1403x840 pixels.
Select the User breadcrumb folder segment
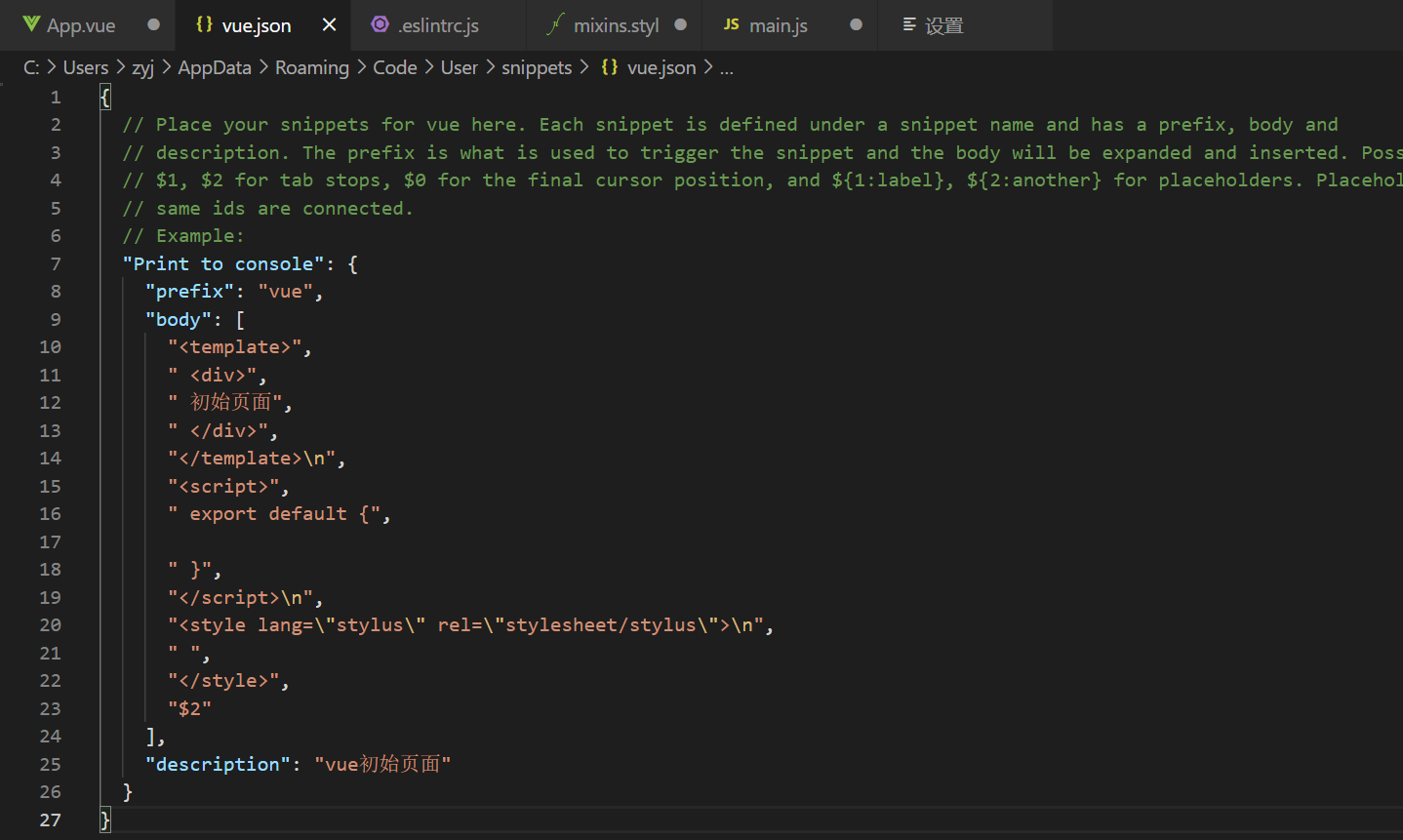460,67
